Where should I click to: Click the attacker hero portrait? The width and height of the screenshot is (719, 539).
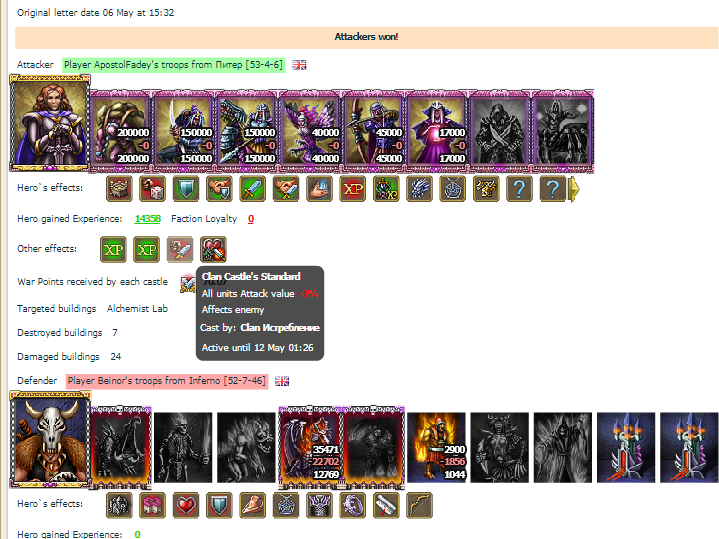point(50,123)
